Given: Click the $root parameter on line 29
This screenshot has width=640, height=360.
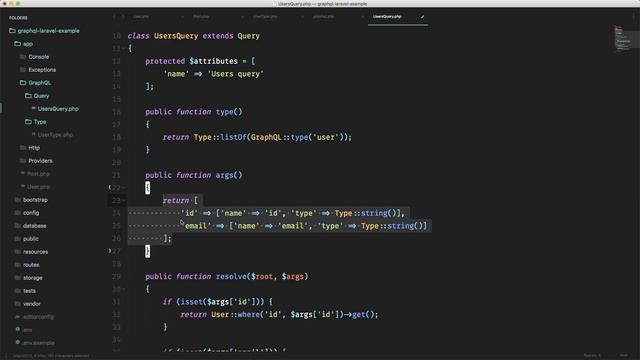Looking at the screenshot, I should (x=262, y=276).
